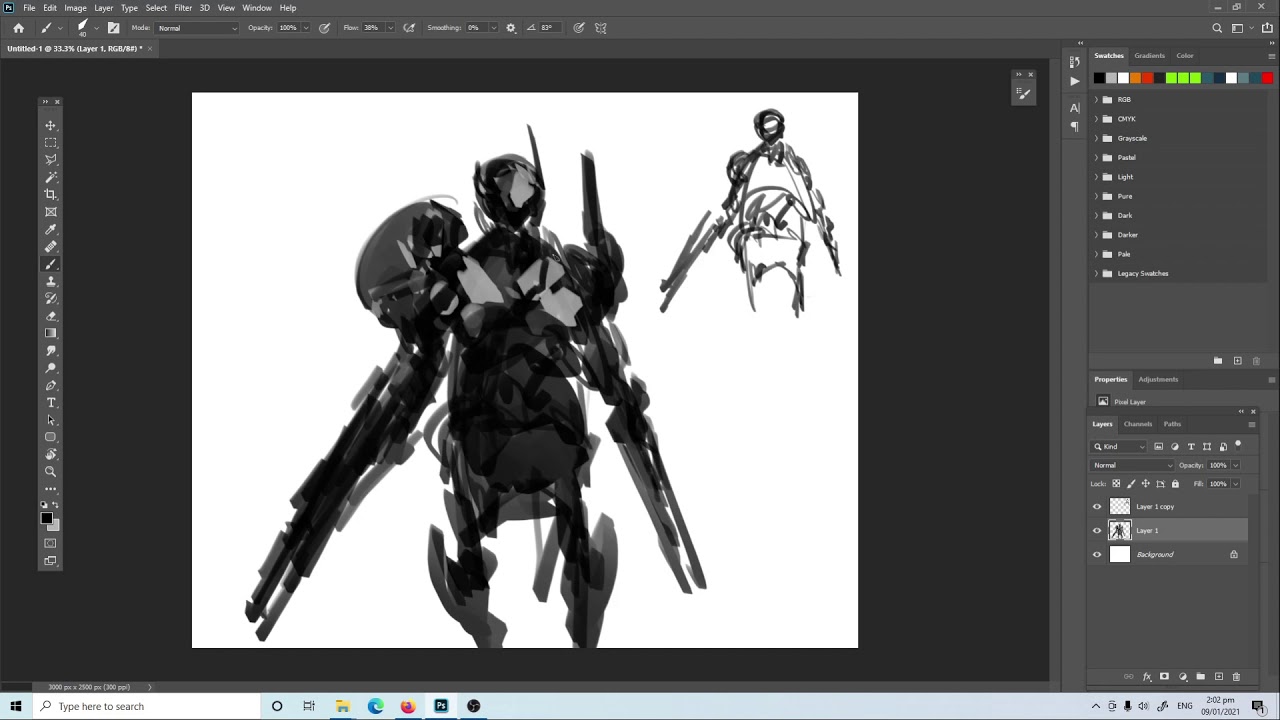This screenshot has width=1280, height=720.
Task: Hide the Layer 1 layer
Action: [1097, 531]
